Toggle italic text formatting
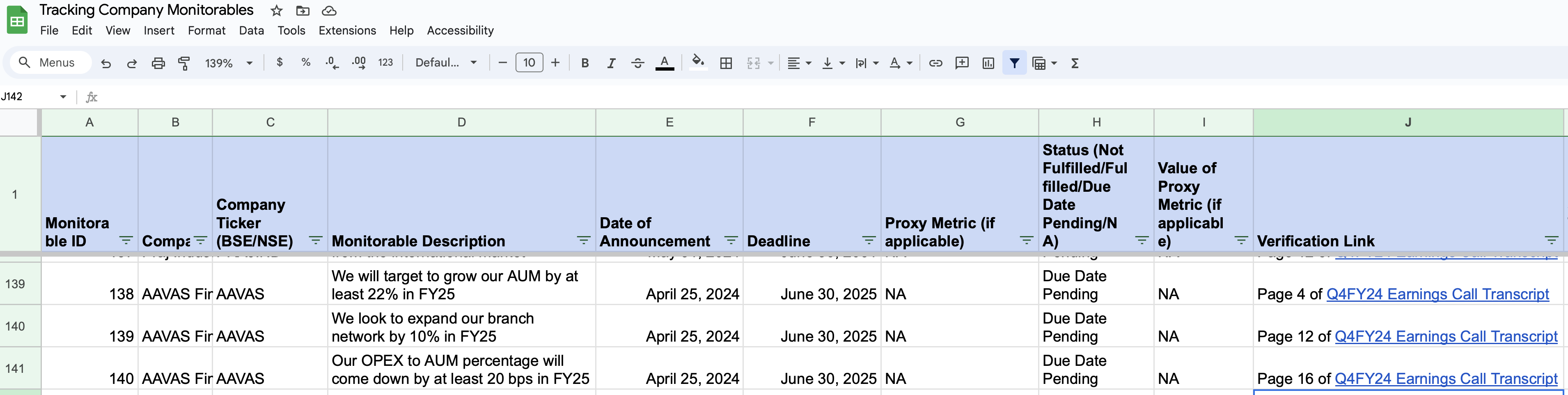Screen dimensions: 1568x395 [x=611, y=63]
